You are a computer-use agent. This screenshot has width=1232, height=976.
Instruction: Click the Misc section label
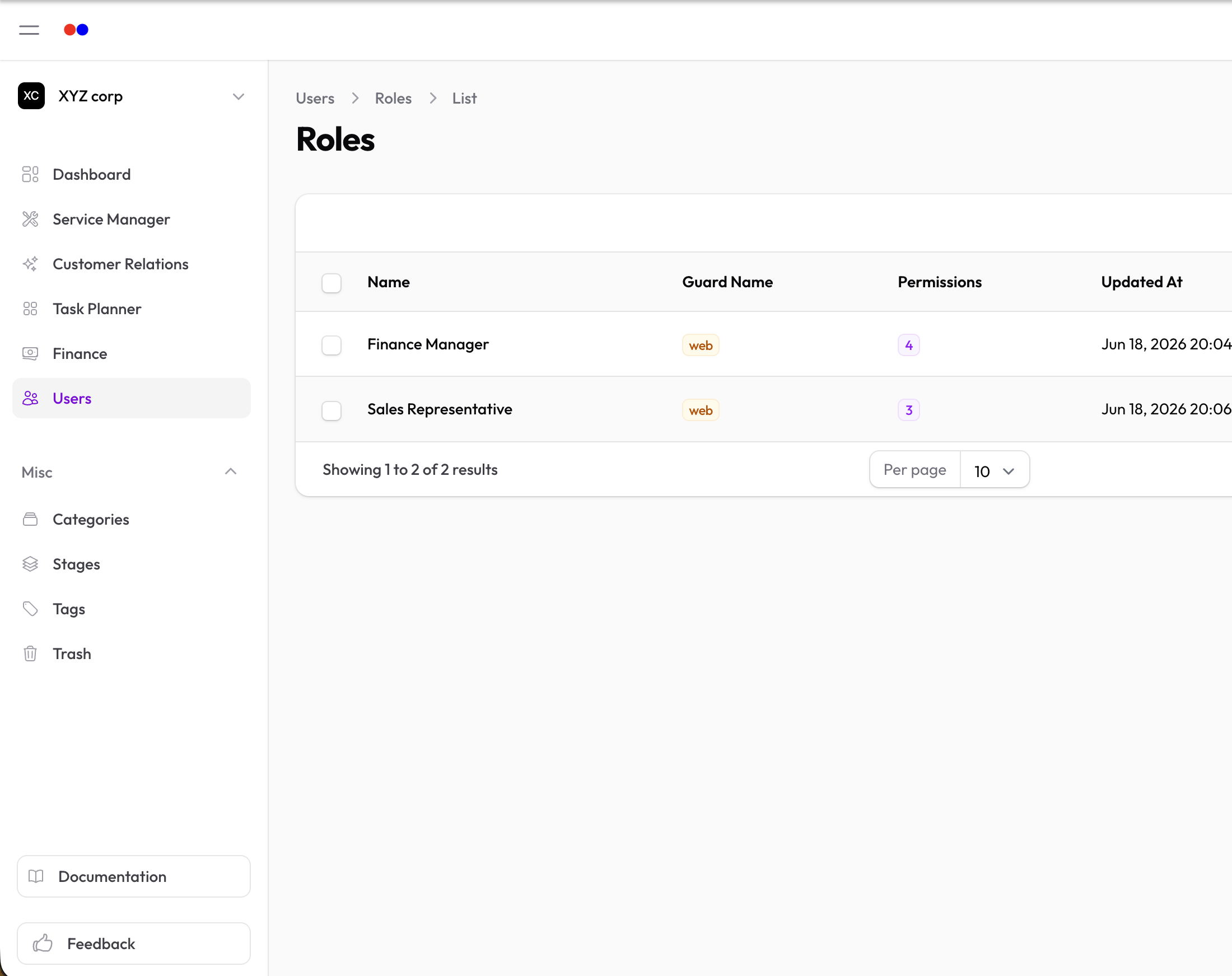(37, 473)
